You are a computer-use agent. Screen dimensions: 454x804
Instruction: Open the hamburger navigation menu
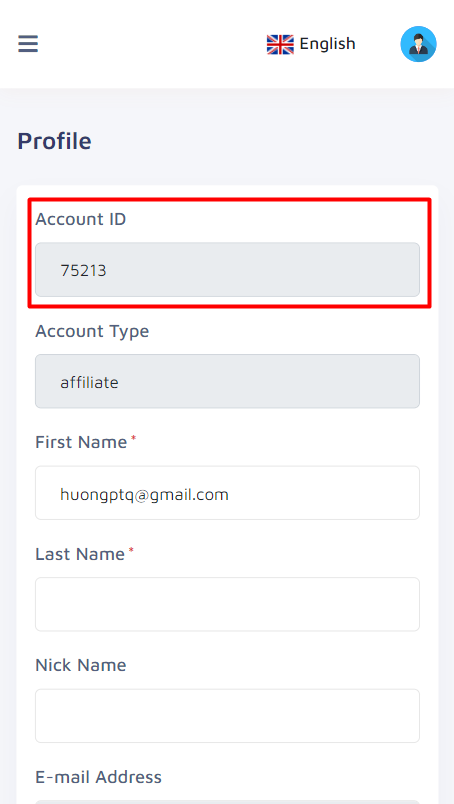[x=28, y=44]
